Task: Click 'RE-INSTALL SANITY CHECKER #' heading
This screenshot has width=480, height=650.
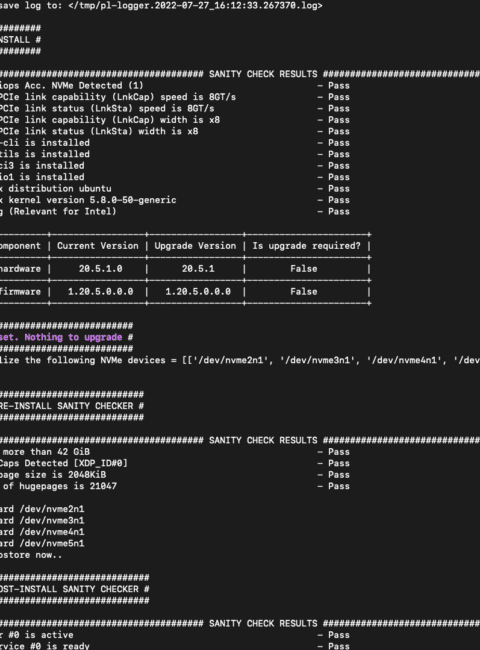Action: (x=72, y=406)
